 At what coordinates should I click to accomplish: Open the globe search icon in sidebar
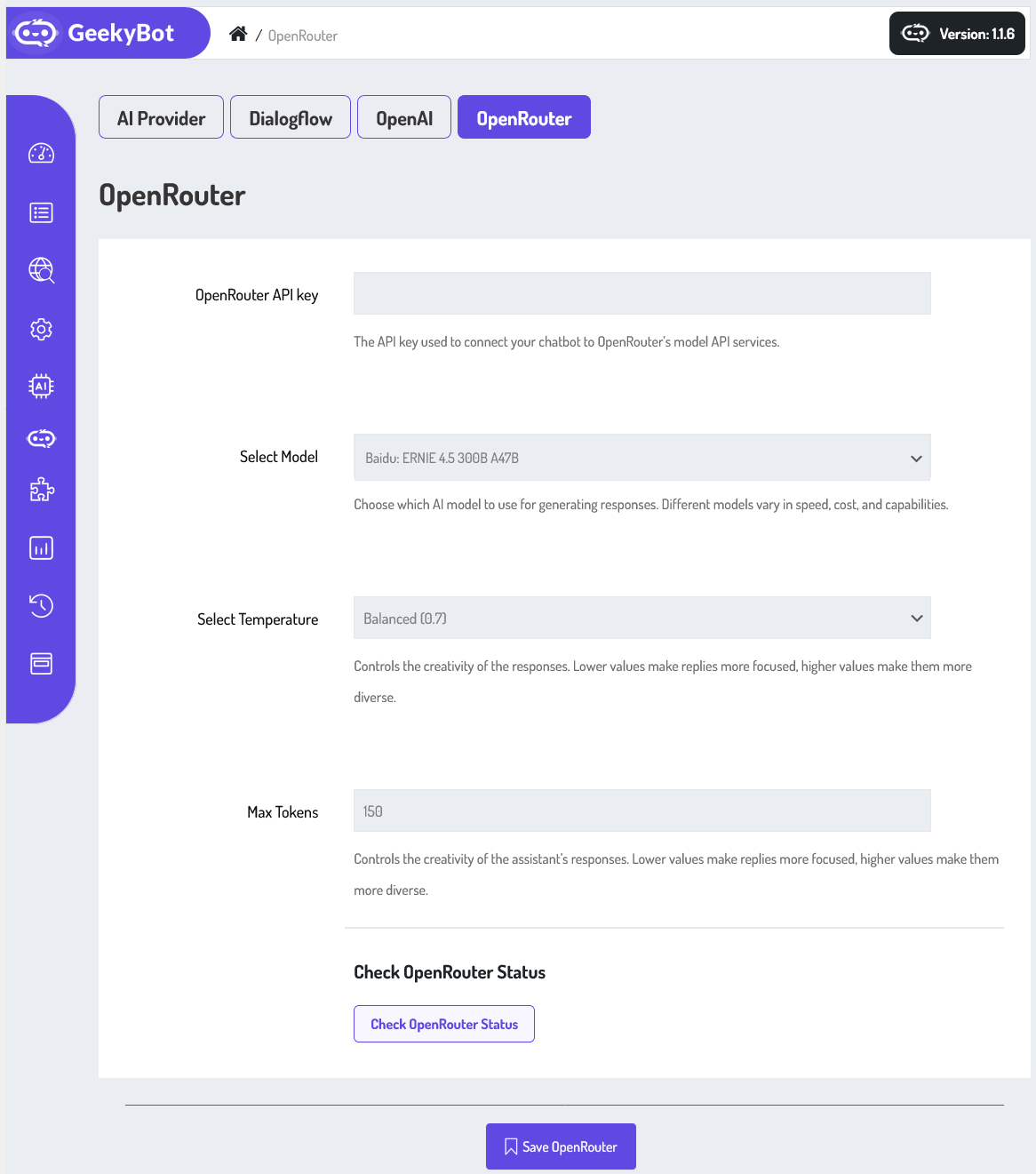coord(41,270)
